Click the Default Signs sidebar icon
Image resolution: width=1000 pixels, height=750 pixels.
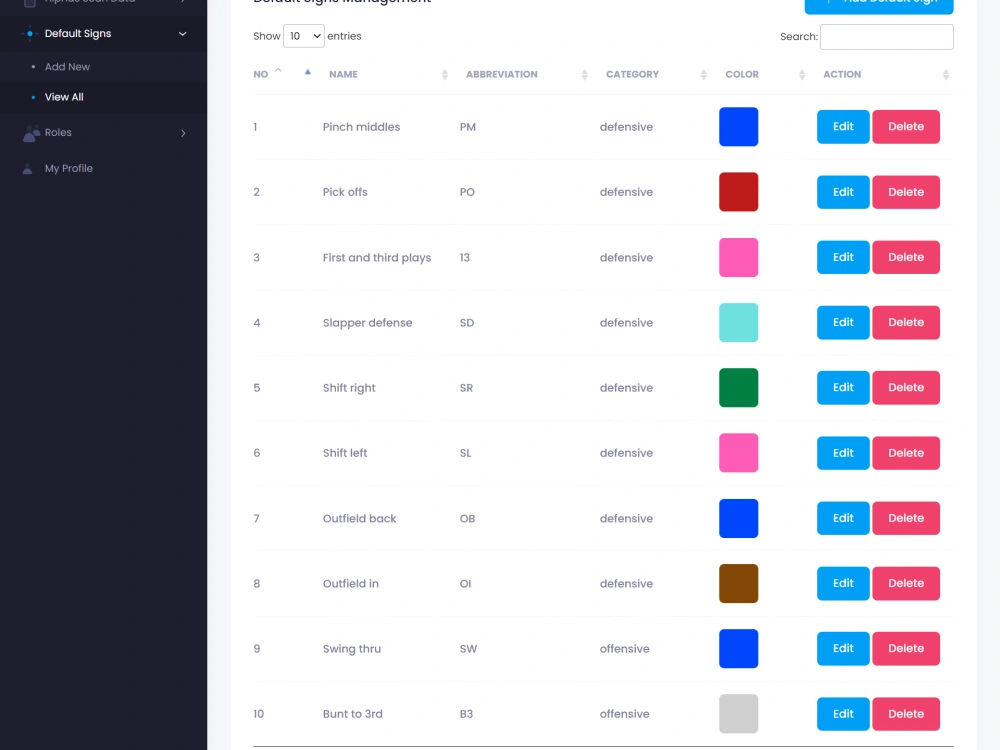click(29, 33)
